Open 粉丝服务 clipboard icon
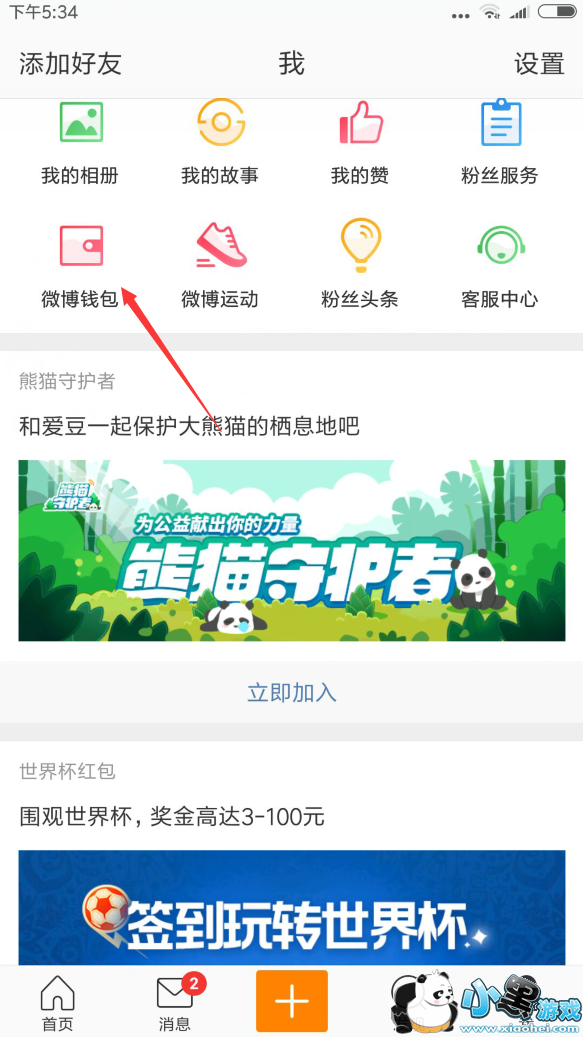This screenshot has width=583, height=1037. tap(500, 122)
